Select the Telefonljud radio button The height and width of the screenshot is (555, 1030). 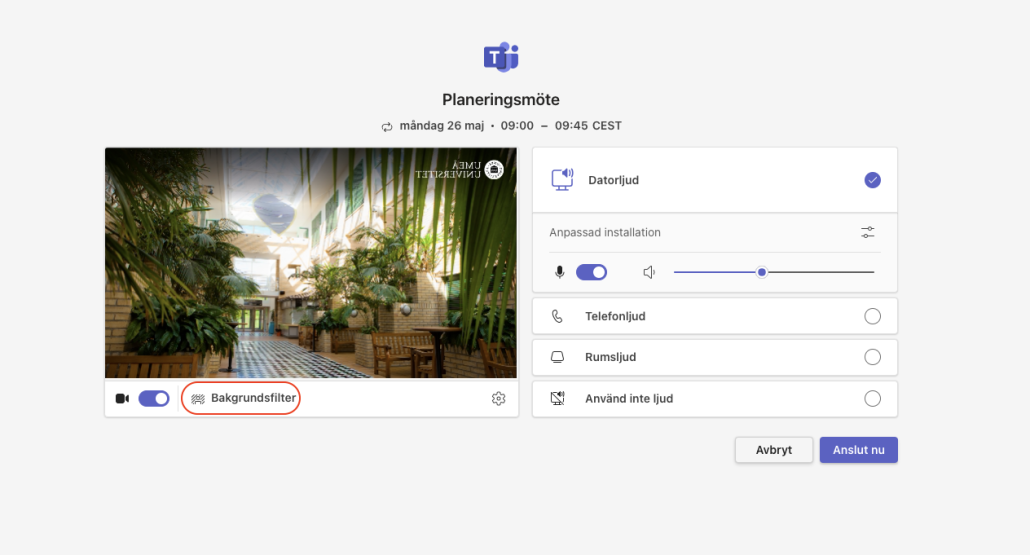pyautogui.click(x=872, y=317)
